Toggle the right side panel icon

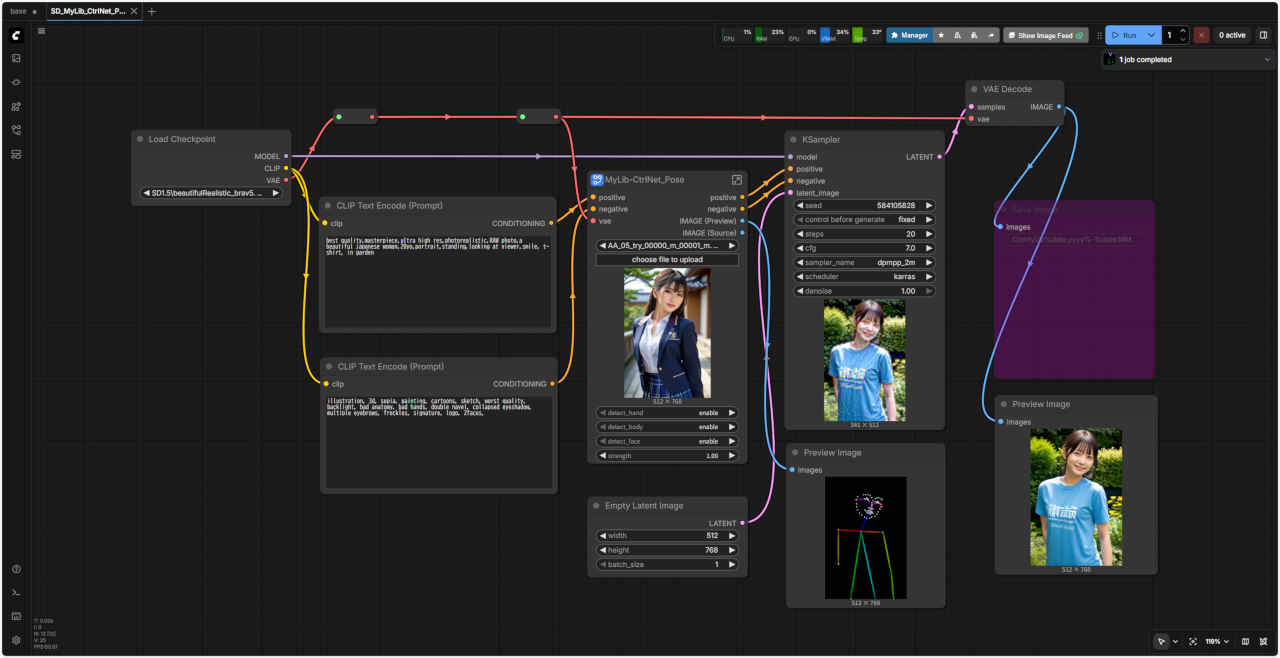click(1263, 35)
